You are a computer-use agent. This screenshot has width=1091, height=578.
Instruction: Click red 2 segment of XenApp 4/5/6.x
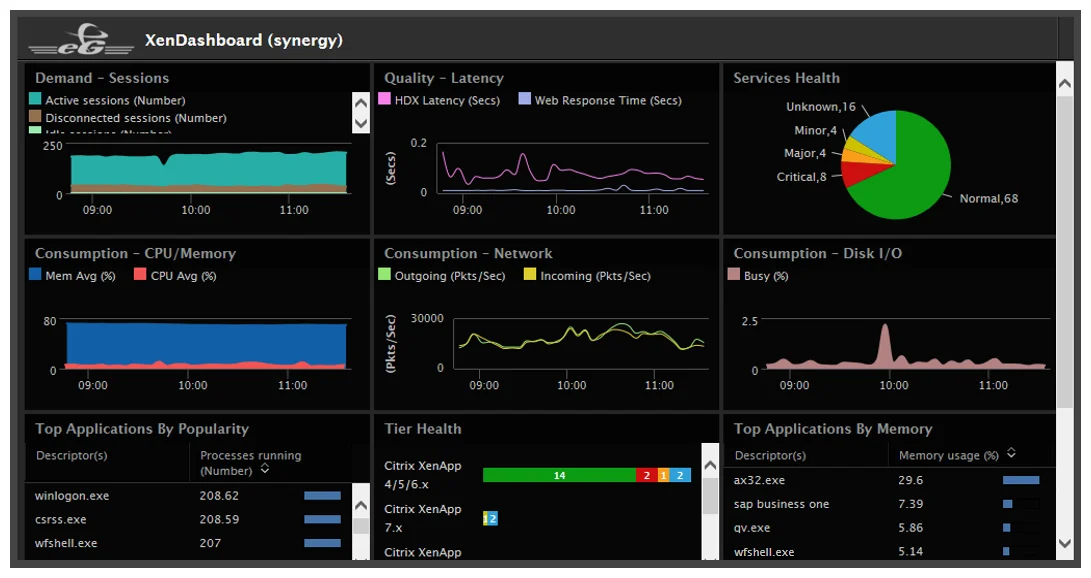click(x=646, y=475)
